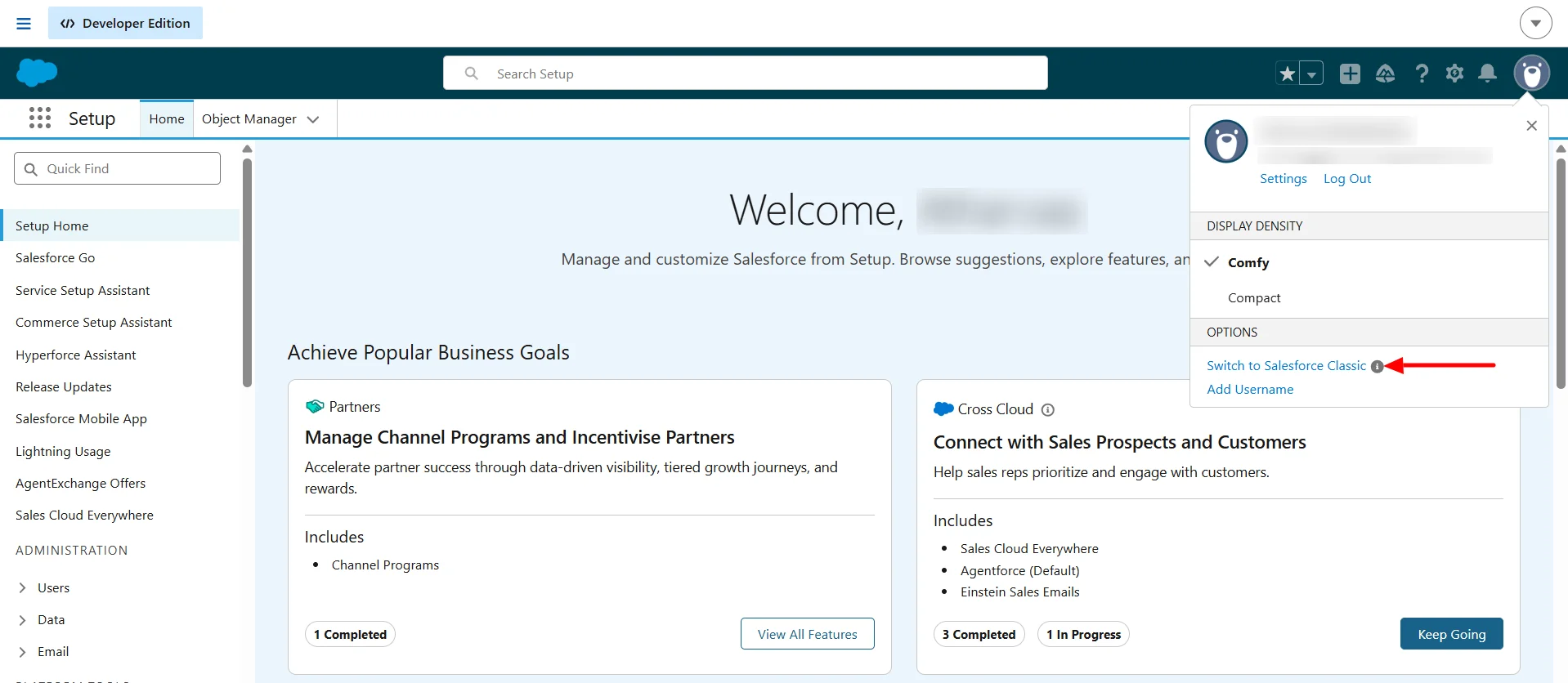Screen dimensions: 1568x683
Task: Open the Notifications bell
Action: coord(1488,74)
